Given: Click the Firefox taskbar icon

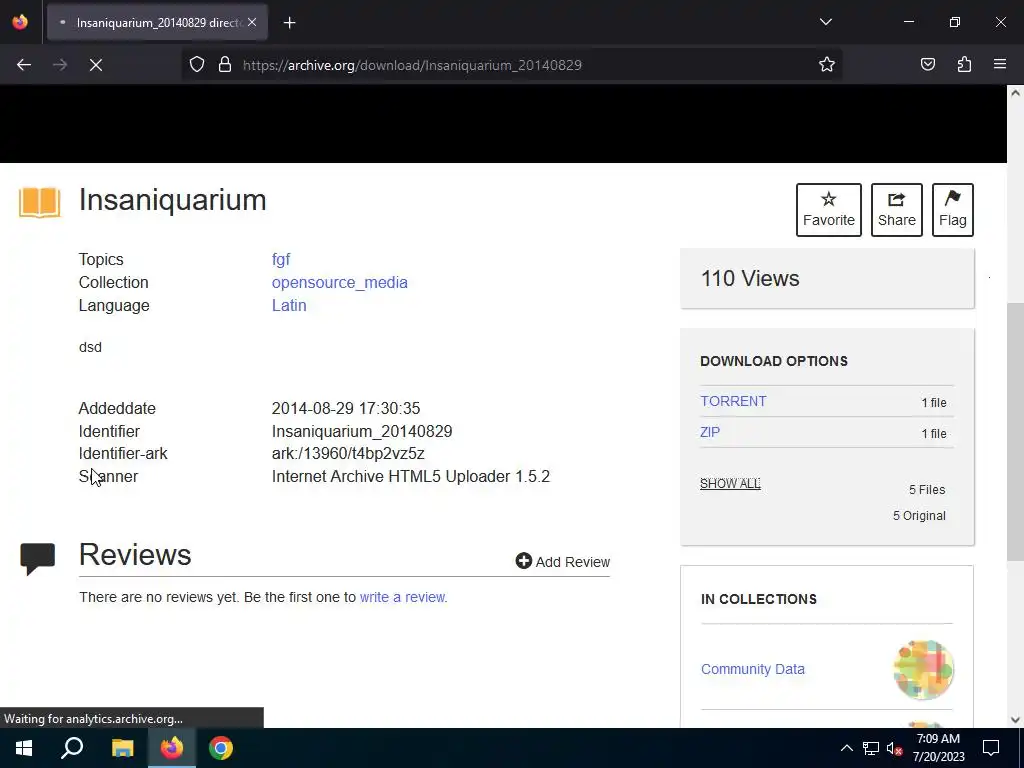Looking at the screenshot, I should (x=172, y=748).
